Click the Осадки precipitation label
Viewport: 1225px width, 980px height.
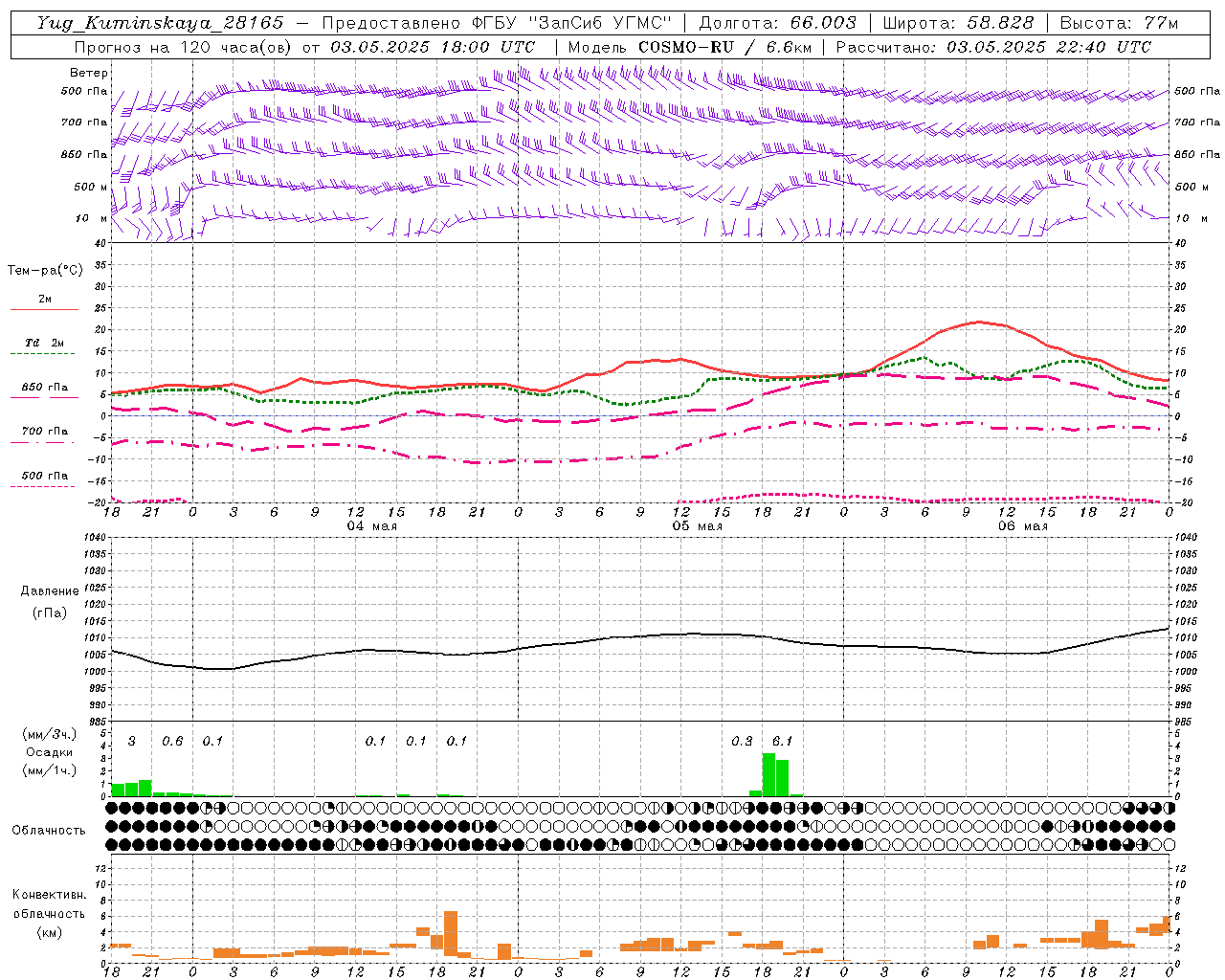[50, 752]
